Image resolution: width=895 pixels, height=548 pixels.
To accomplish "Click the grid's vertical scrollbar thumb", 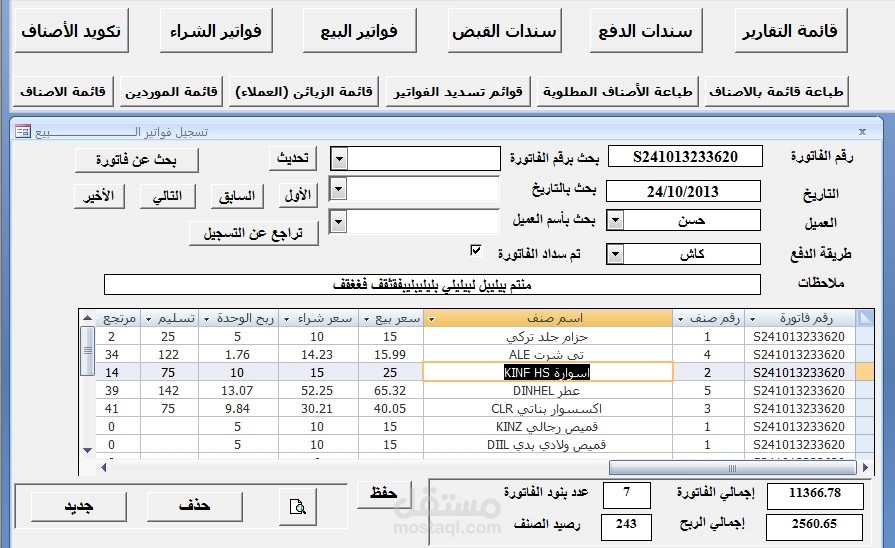I will 87,350.
